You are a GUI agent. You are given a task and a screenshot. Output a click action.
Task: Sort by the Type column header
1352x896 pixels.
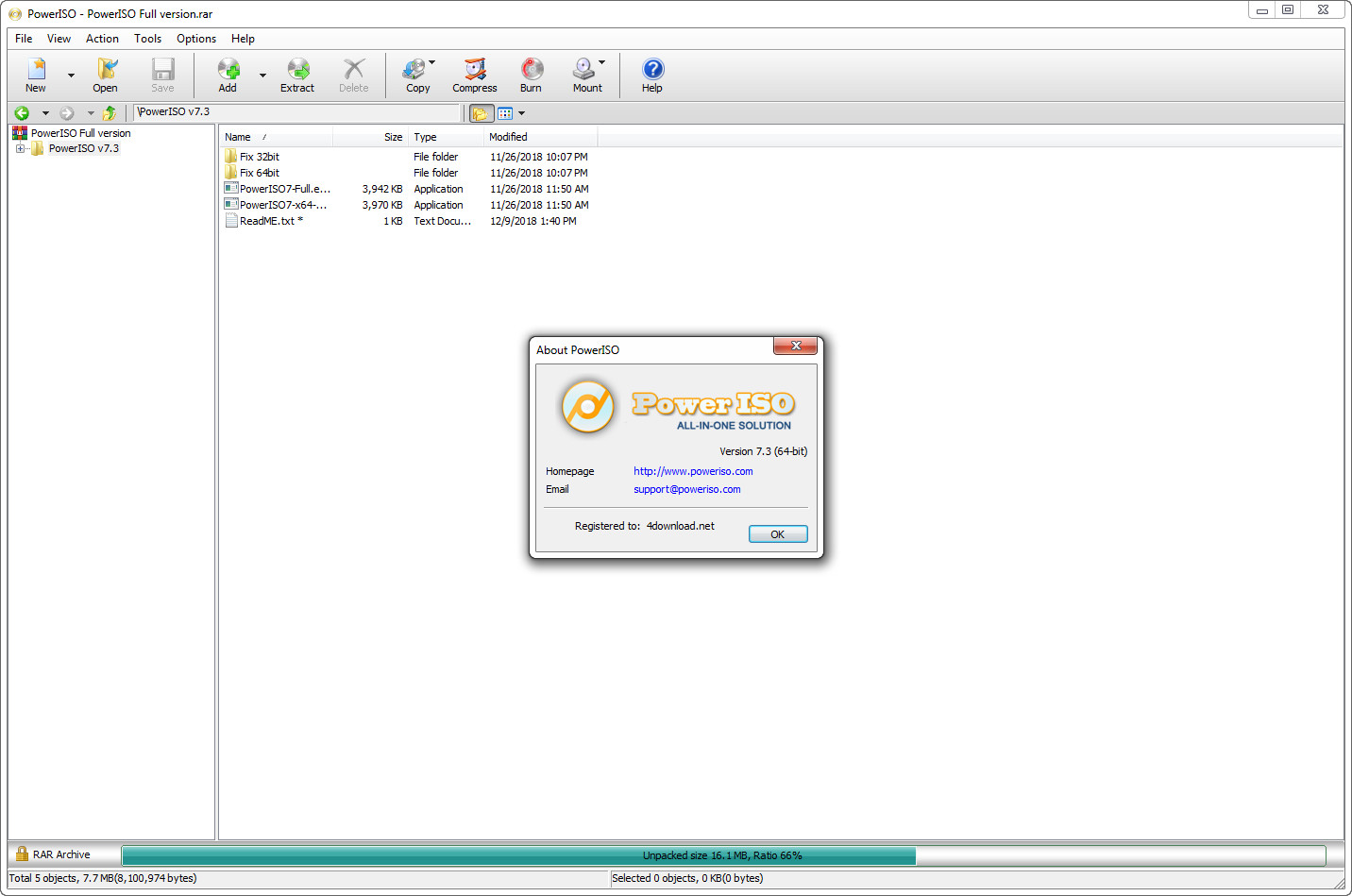447,137
